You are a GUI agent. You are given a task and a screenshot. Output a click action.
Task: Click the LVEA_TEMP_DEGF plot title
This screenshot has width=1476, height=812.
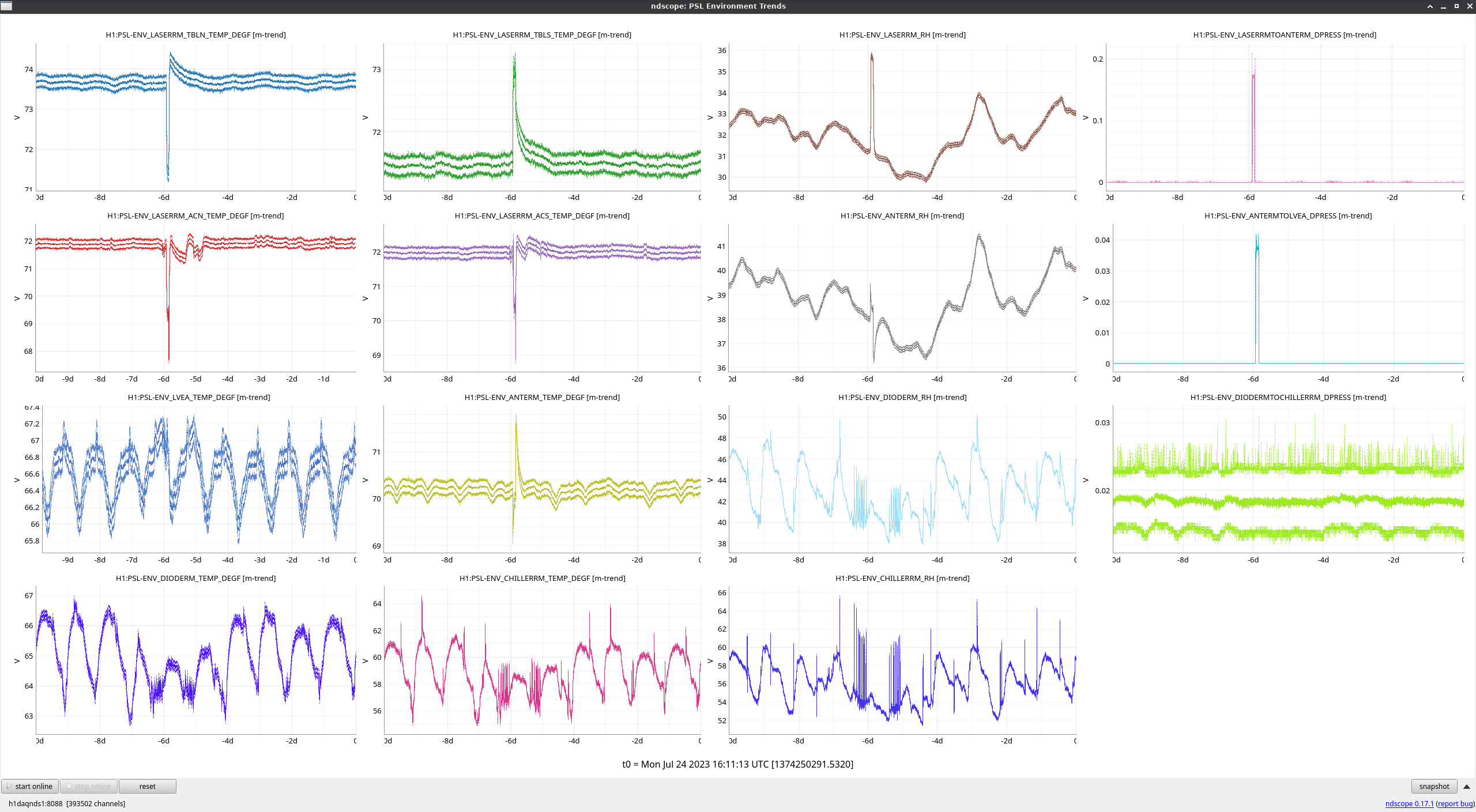point(198,397)
